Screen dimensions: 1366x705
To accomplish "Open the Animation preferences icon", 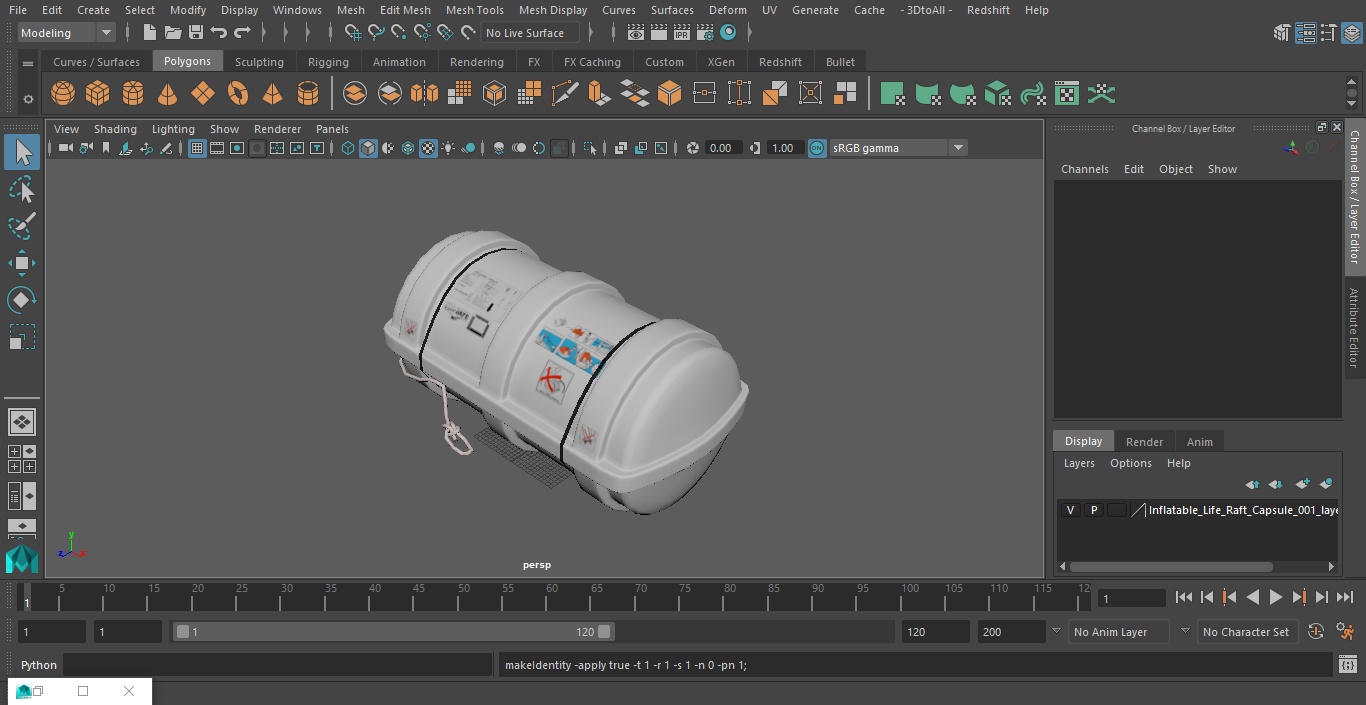I will pos(1346,632).
